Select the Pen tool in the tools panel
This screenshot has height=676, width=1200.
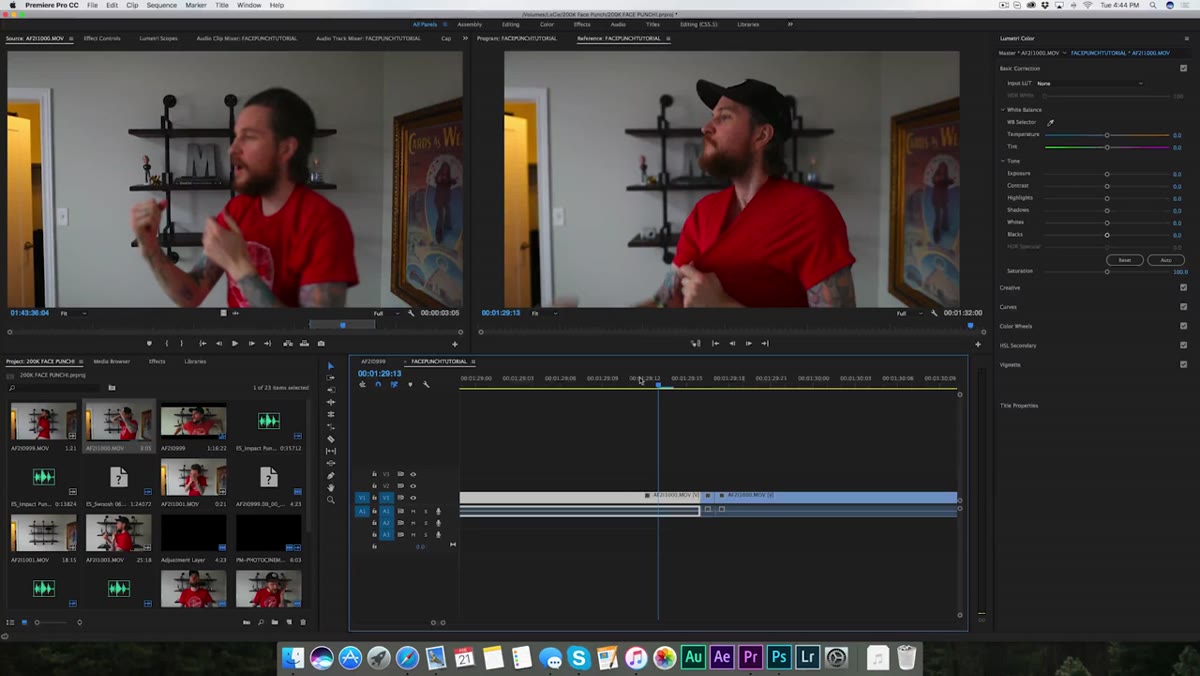pyautogui.click(x=331, y=476)
